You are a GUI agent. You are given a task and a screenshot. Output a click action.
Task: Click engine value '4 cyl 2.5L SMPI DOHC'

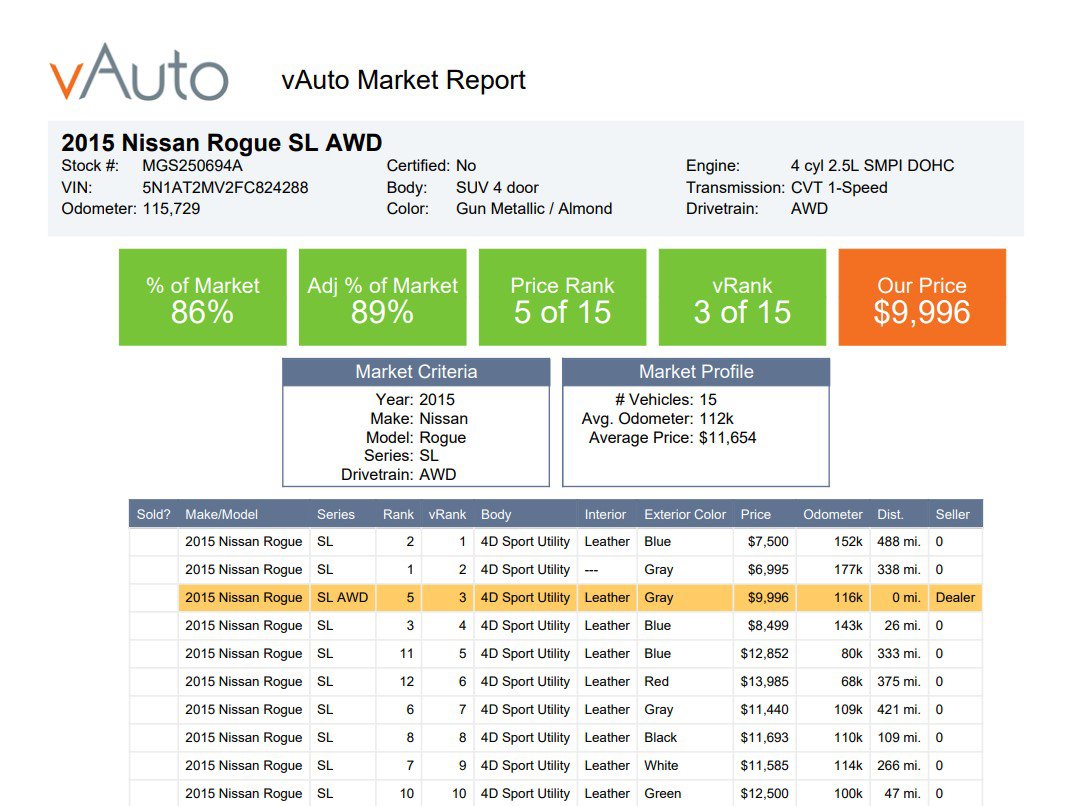click(x=872, y=165)
